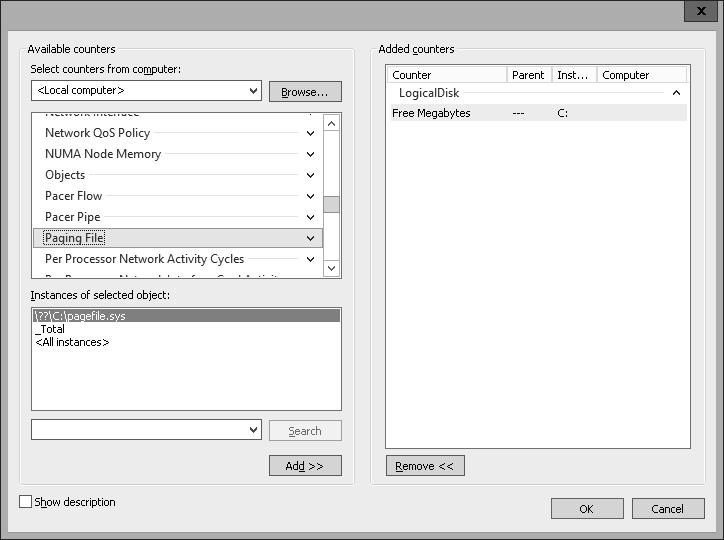Expand Per Processor Network Activity Cycles

coord(311,259)
